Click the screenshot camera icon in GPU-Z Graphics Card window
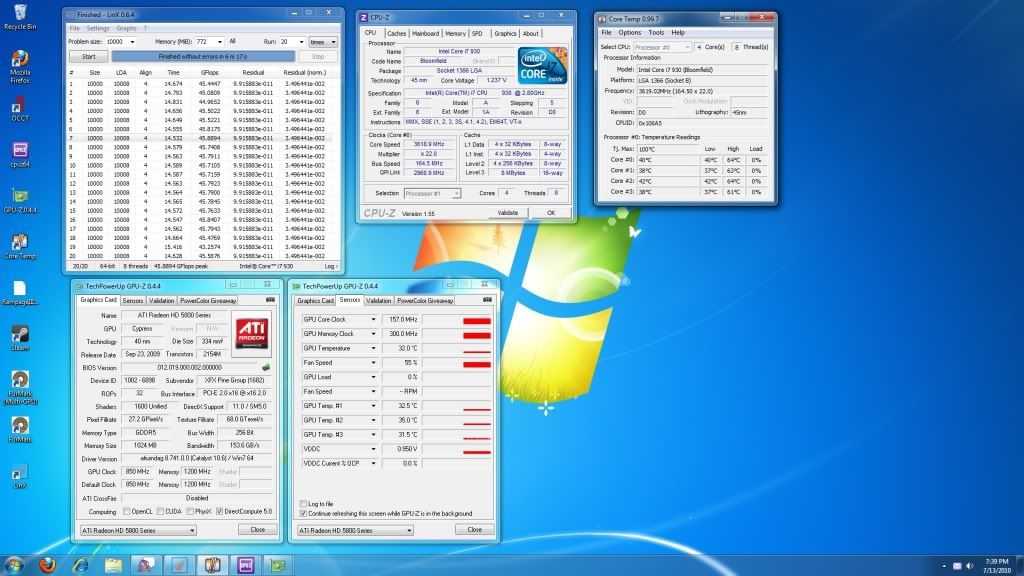The width and height of the screenshot is (1024, 576). (270, 300)
